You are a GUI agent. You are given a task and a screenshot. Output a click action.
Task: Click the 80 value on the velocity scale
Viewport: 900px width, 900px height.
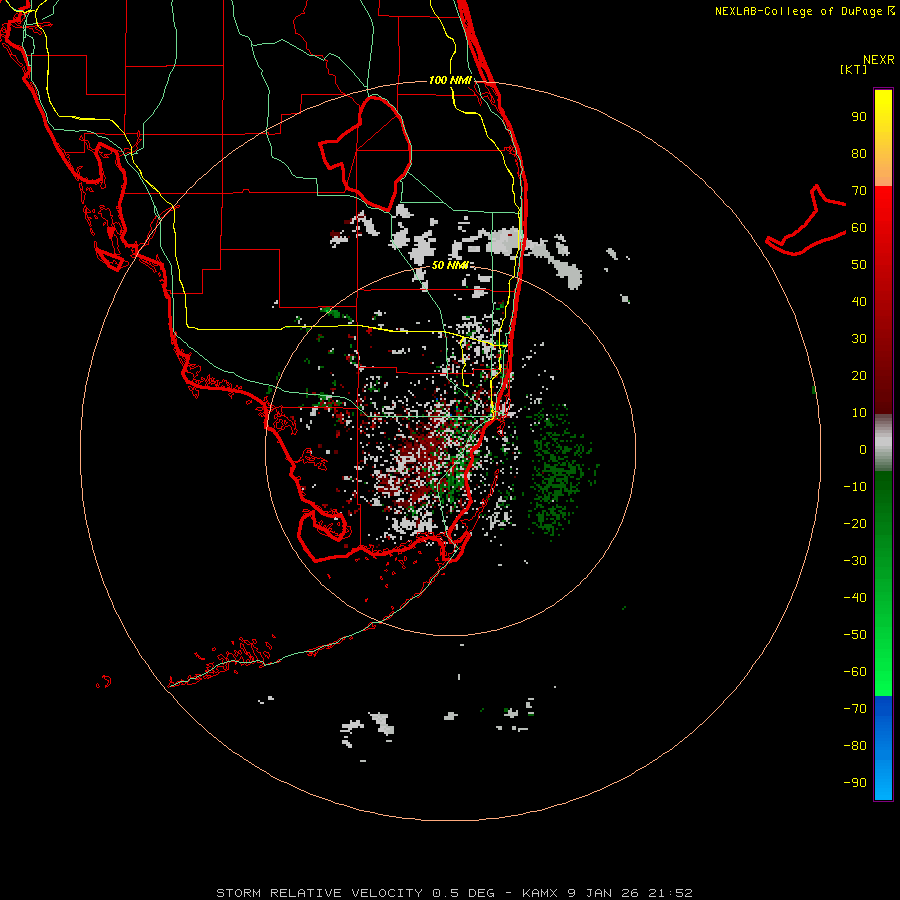[859, 154]
